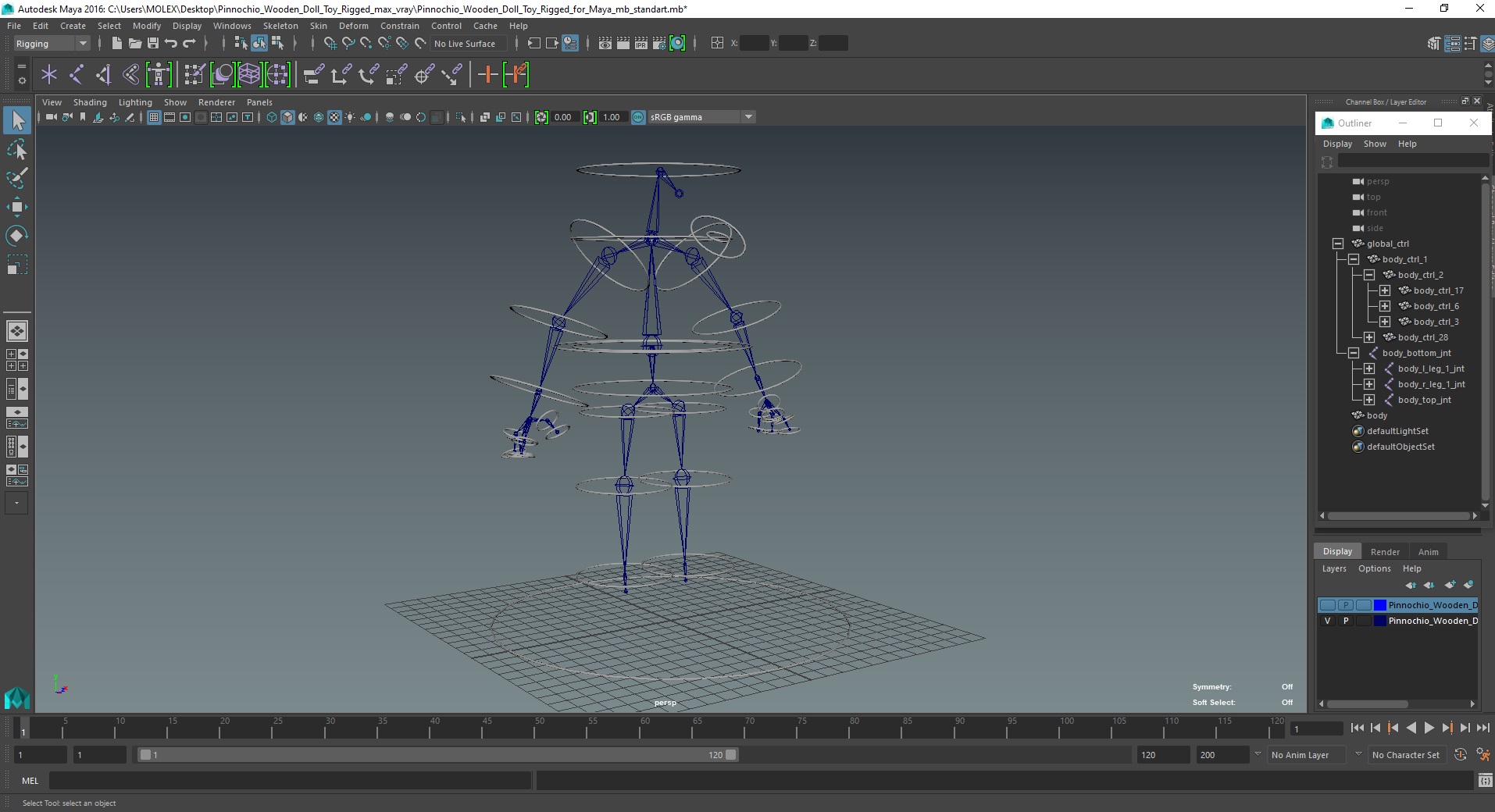
Task: Click the Maya logo icon at bottom left
Action: click(17, 697)
